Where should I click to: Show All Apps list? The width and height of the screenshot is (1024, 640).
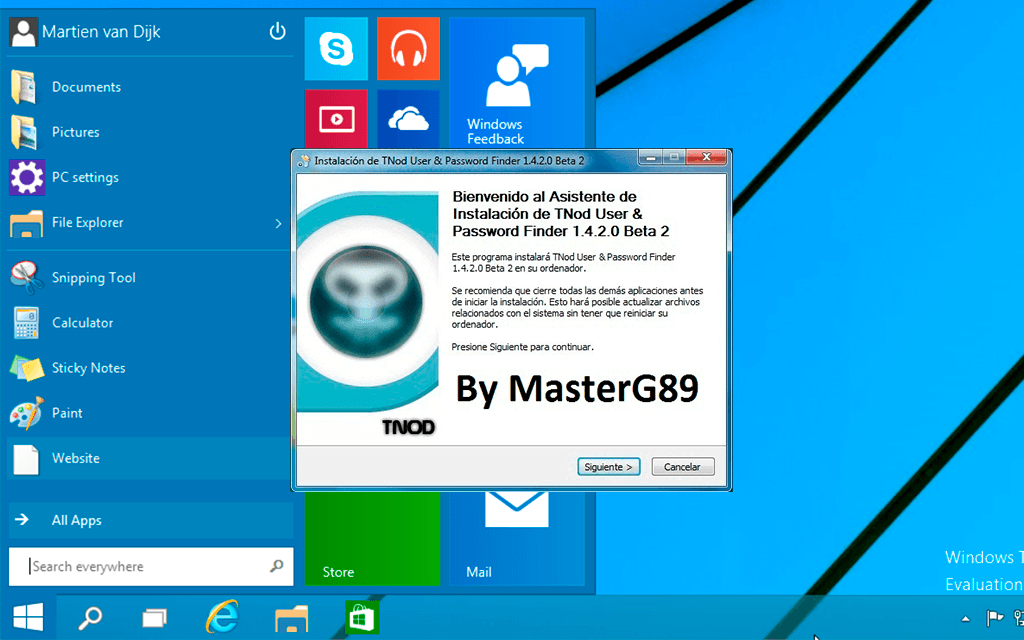(x=151, y=520)
